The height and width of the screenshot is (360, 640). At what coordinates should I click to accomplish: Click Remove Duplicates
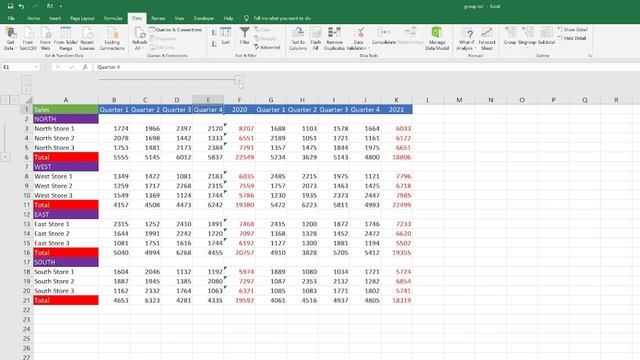pos(334,39)
